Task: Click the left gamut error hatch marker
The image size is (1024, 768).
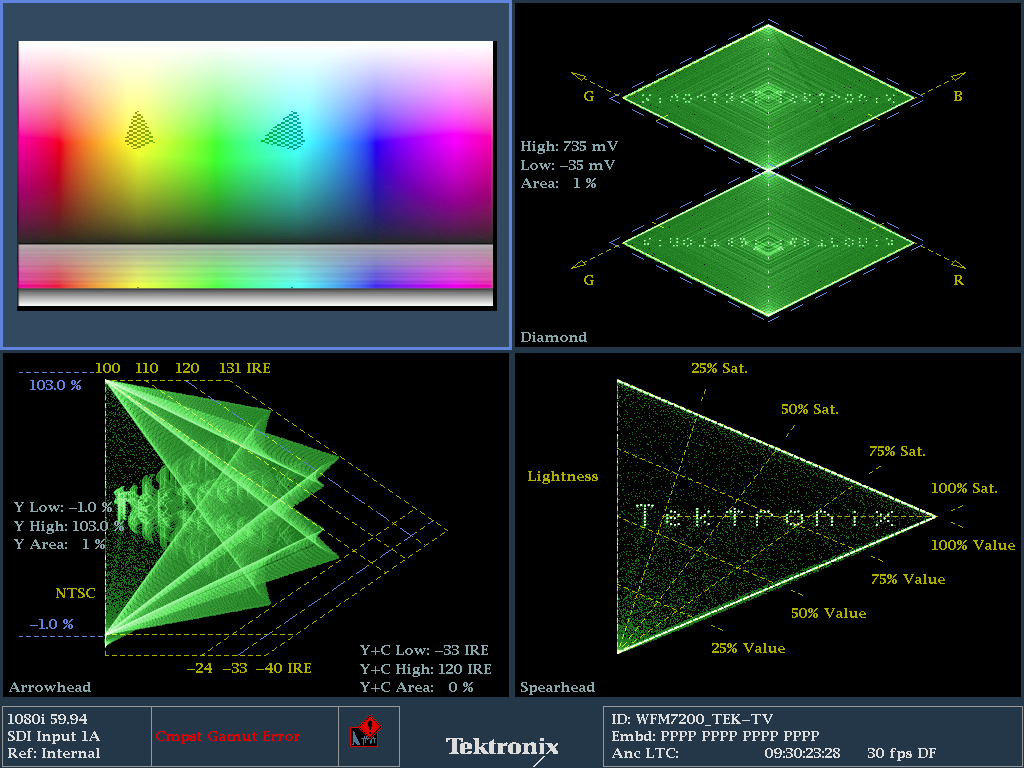Action: [x=139, y=131]
